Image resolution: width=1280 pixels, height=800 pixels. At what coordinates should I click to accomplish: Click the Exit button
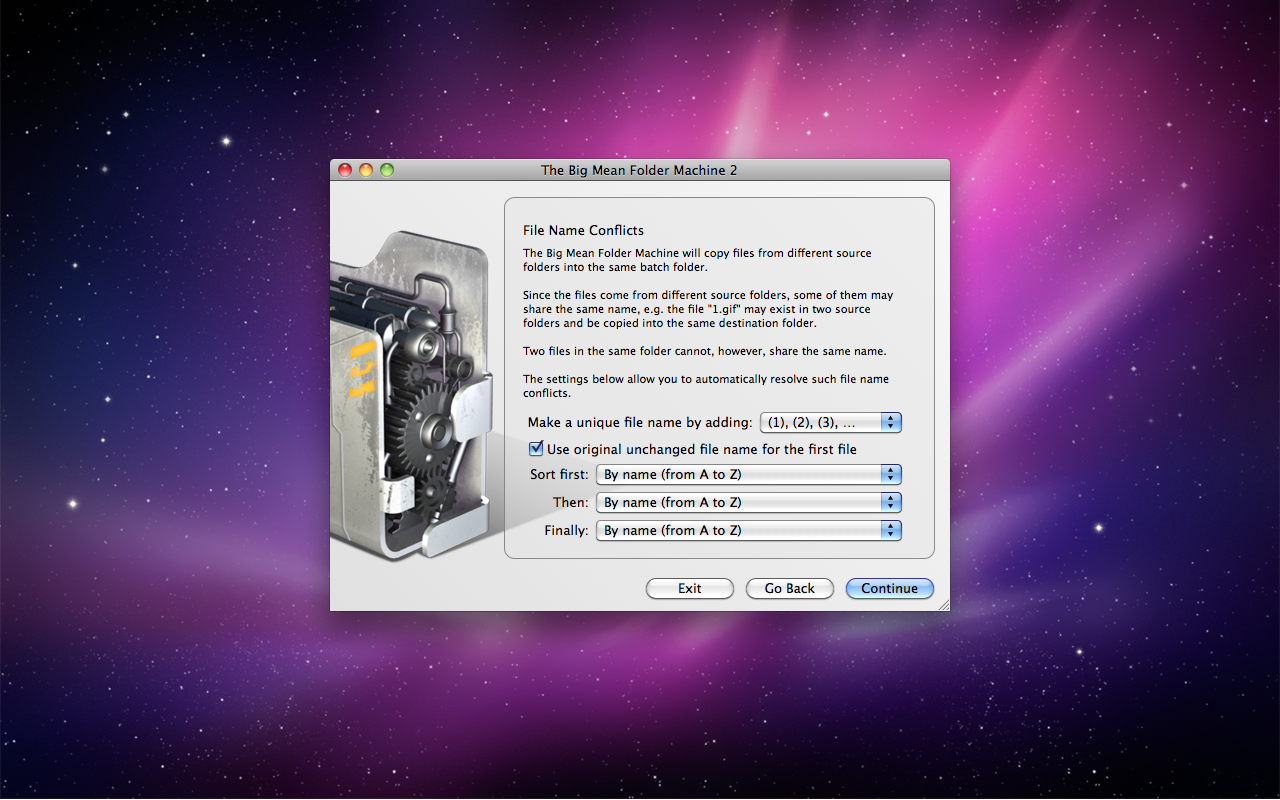(x=690, y=588)
